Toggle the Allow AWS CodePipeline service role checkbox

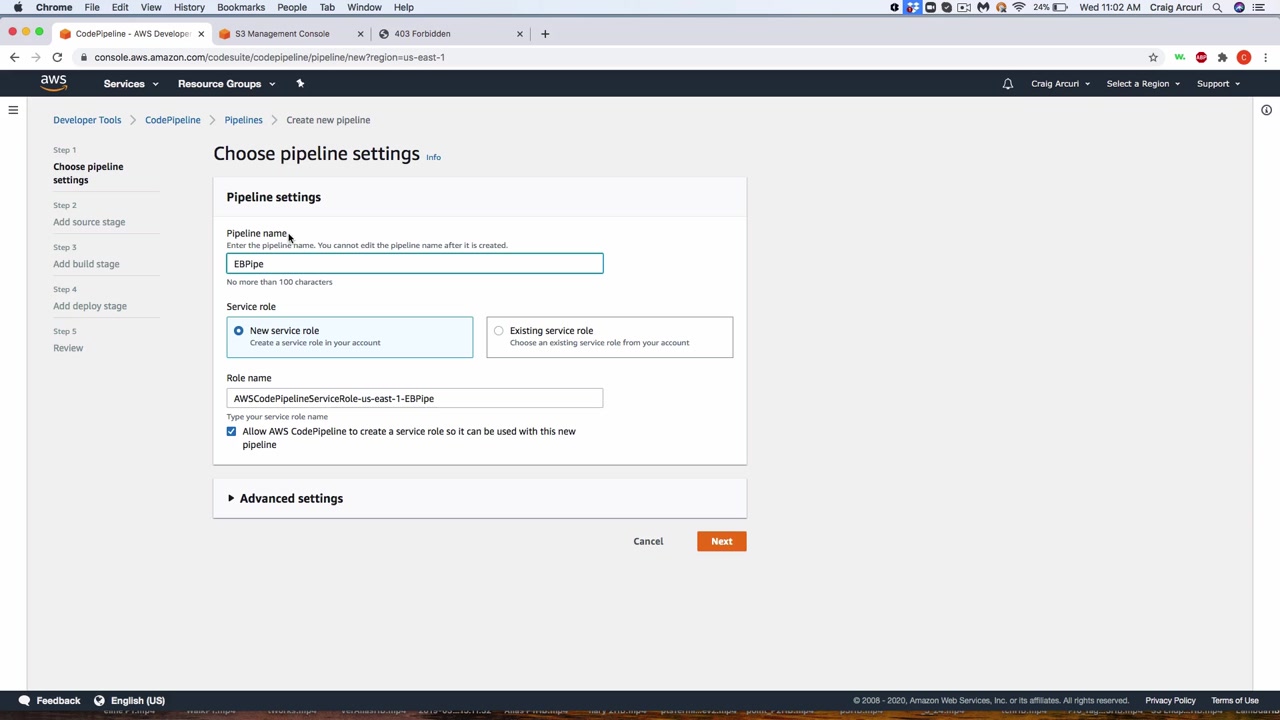(x=231, y=432)
